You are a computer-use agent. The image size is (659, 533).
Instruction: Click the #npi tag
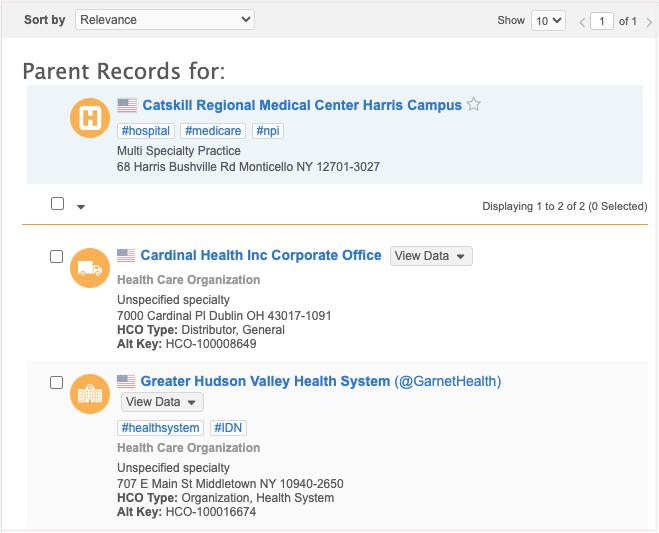click(x=268, y=131)
